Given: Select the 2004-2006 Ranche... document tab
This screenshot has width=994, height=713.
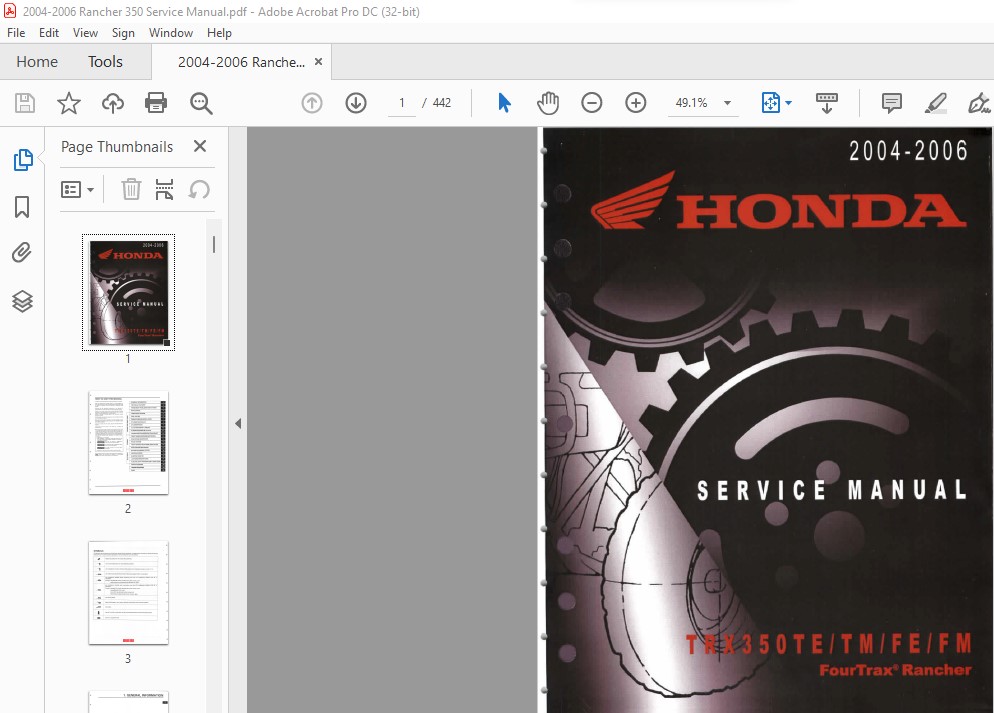Looking at the screenshot, I should point(241,62).
